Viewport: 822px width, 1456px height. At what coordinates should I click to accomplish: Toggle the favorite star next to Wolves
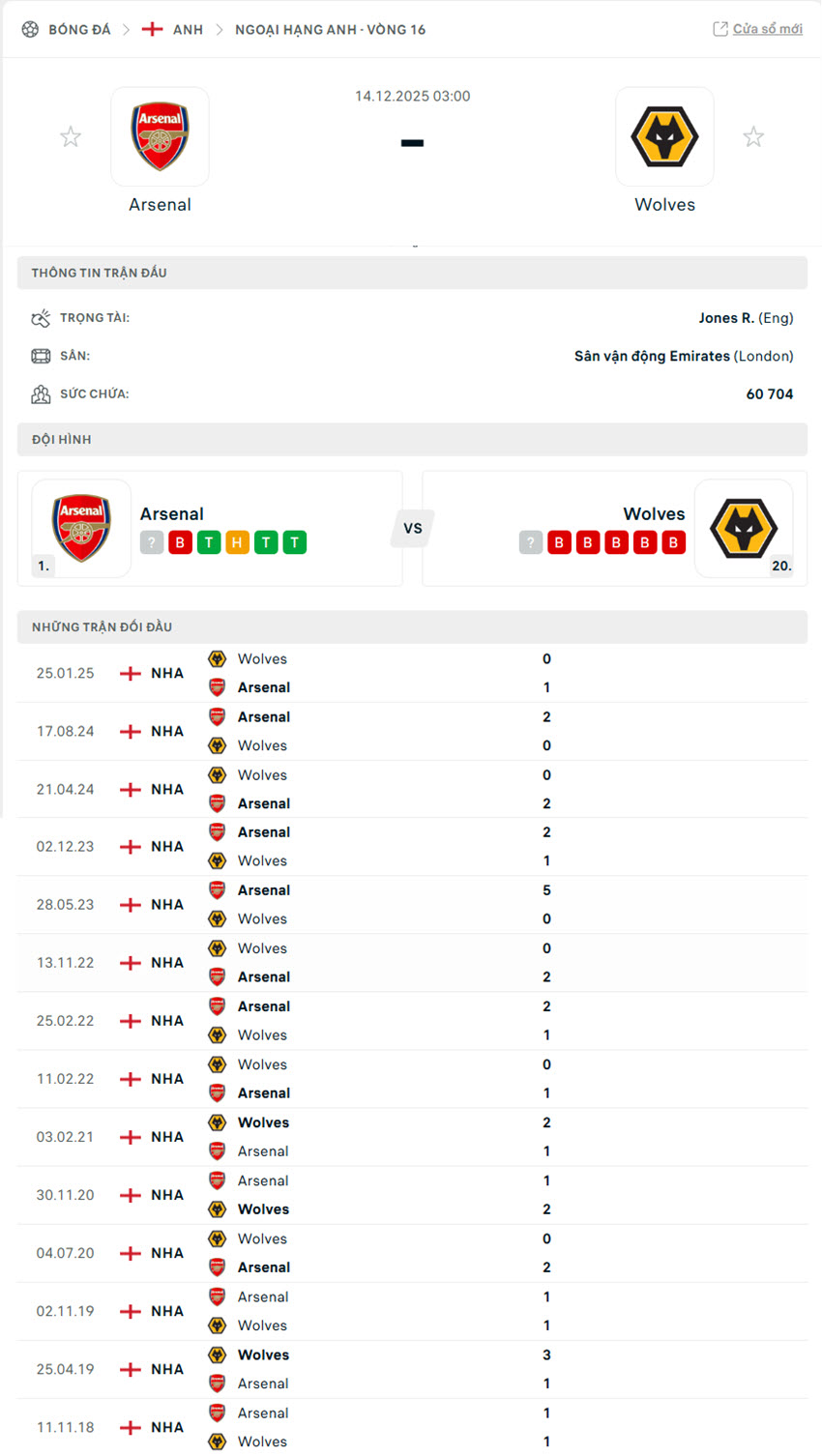(753, 136)
